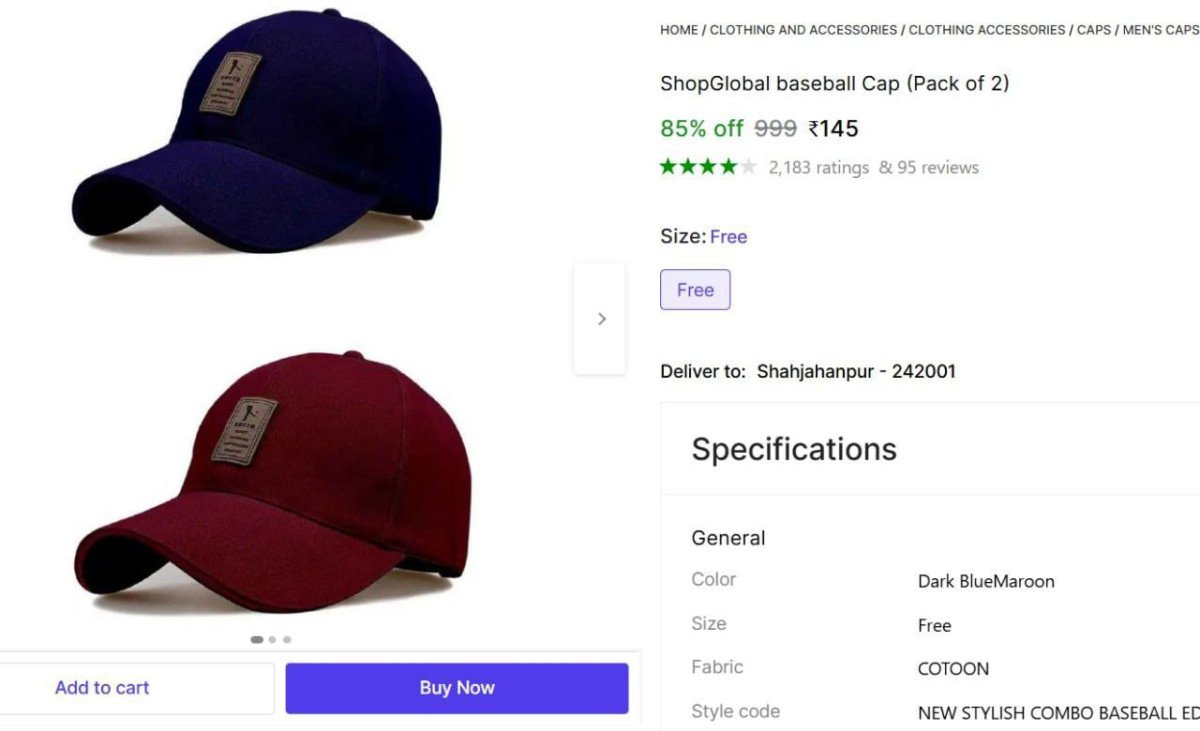Add the cap pack to cart
Viewport: 1200px width, 731px height.
(x=102, y=688)
